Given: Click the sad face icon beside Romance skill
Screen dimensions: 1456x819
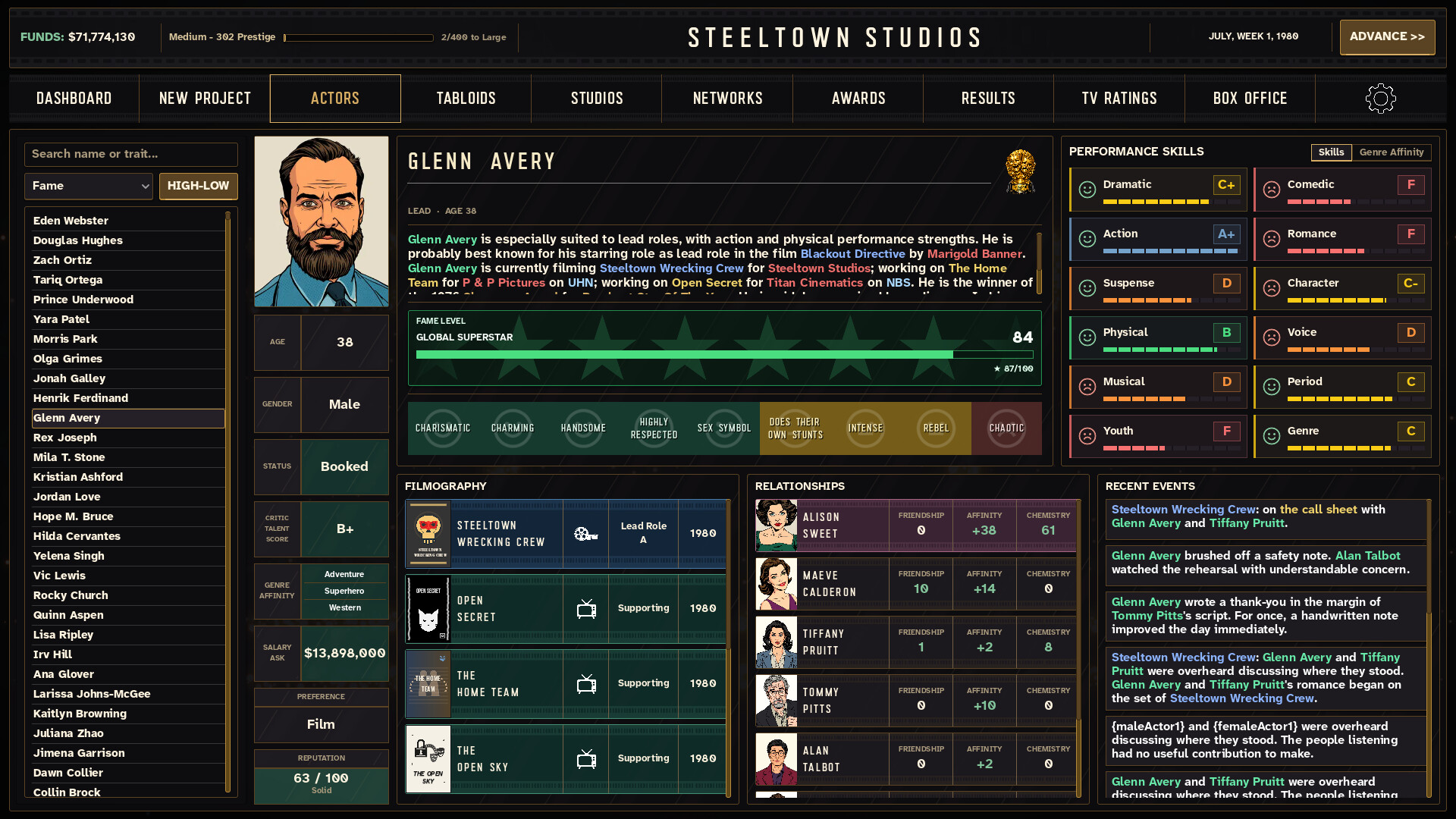Looking at the screenshot, I should click(1272, 239).
